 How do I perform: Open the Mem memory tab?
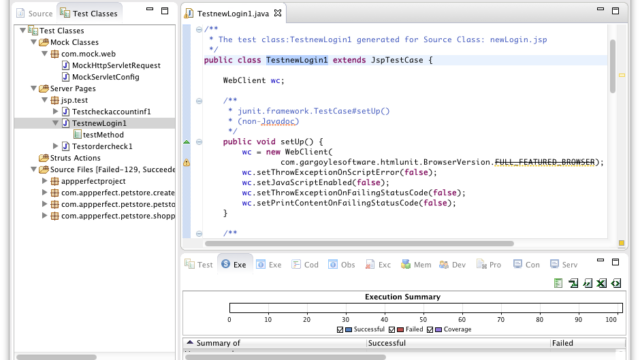(x=416, y=264)
